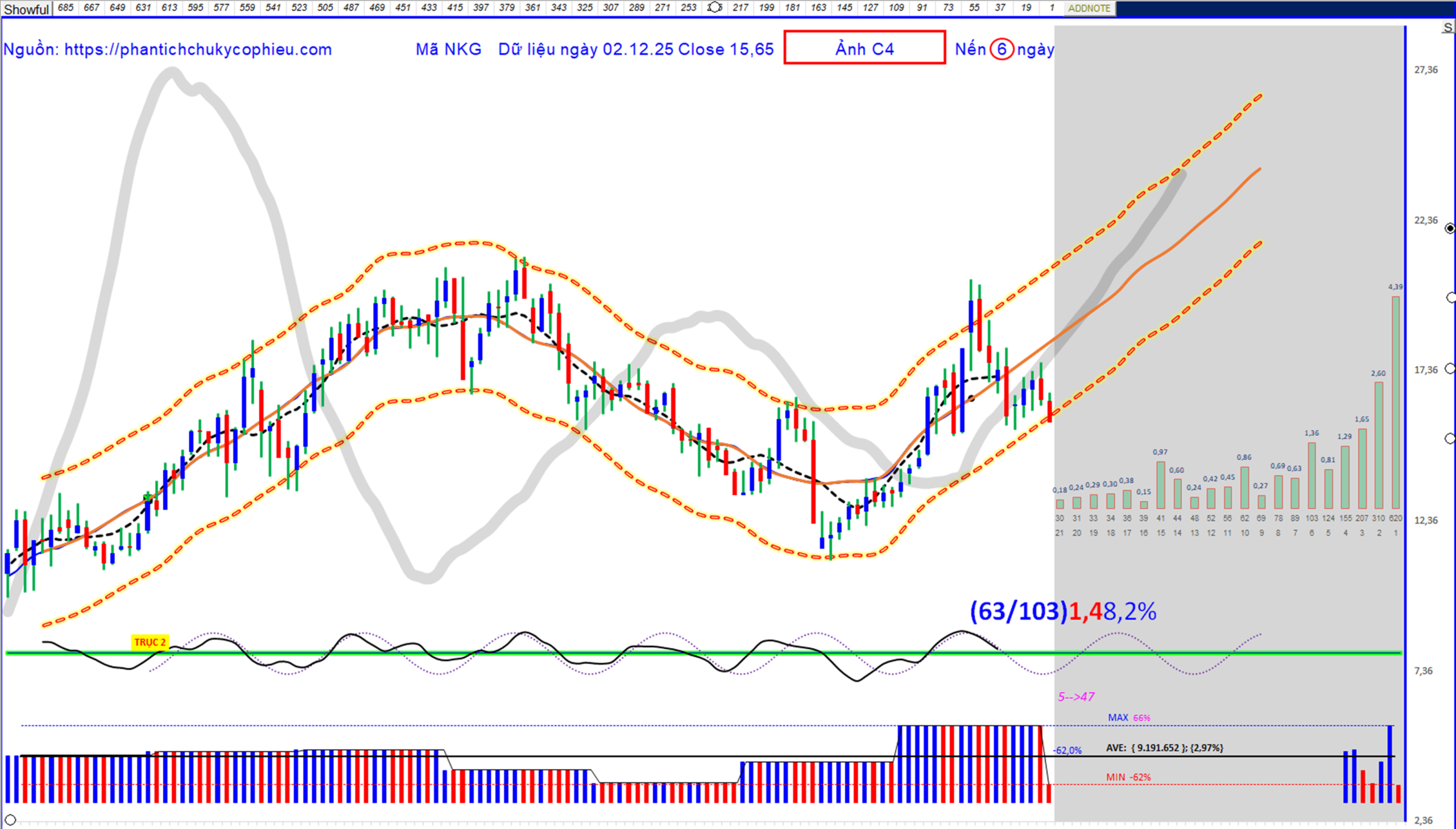Click the tallest green cycle bar labeled 4,39
The image size is (1456, 829).
pos(1395,401)
